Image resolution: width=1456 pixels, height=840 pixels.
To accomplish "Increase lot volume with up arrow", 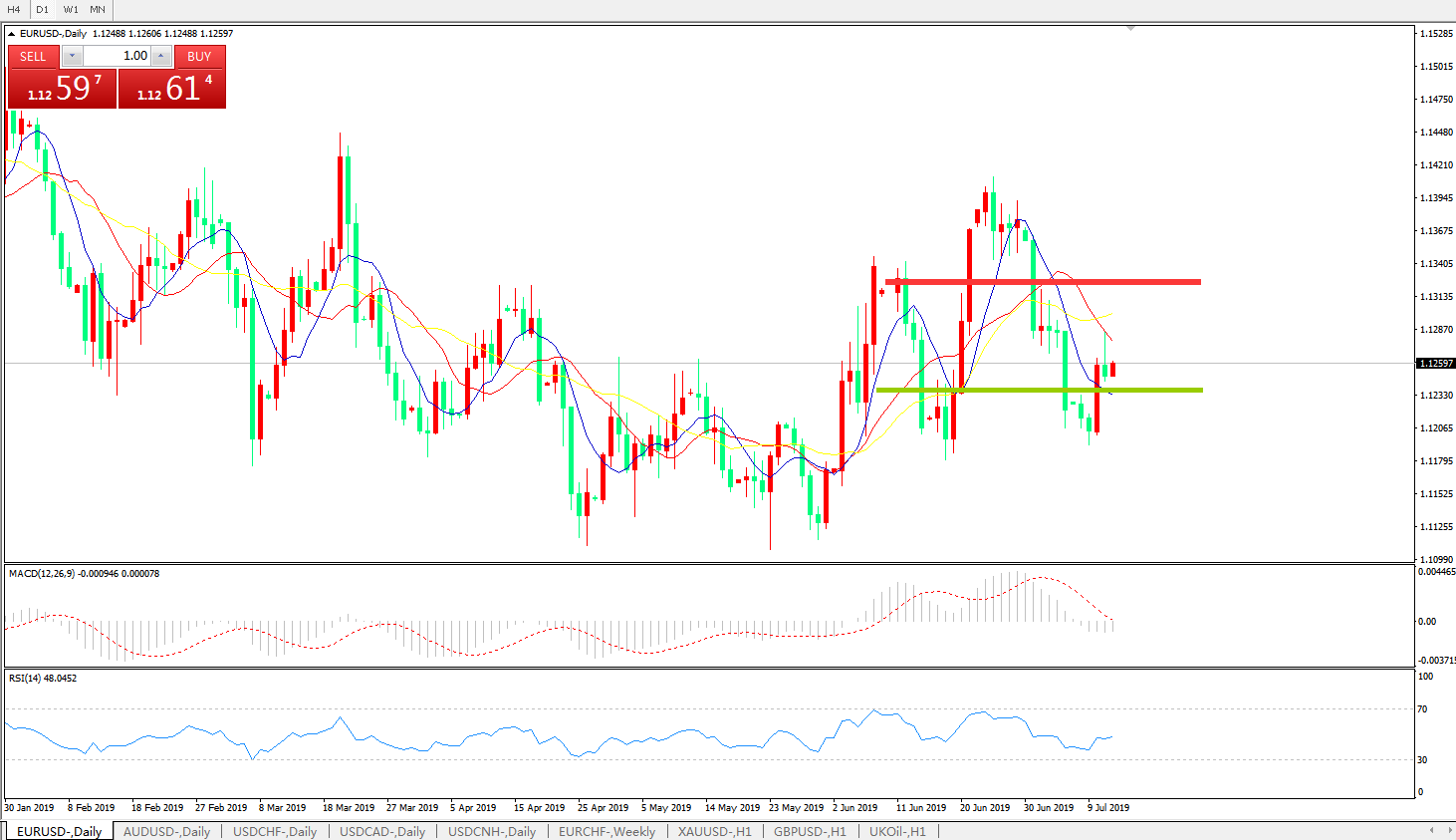I will (161, 56).
